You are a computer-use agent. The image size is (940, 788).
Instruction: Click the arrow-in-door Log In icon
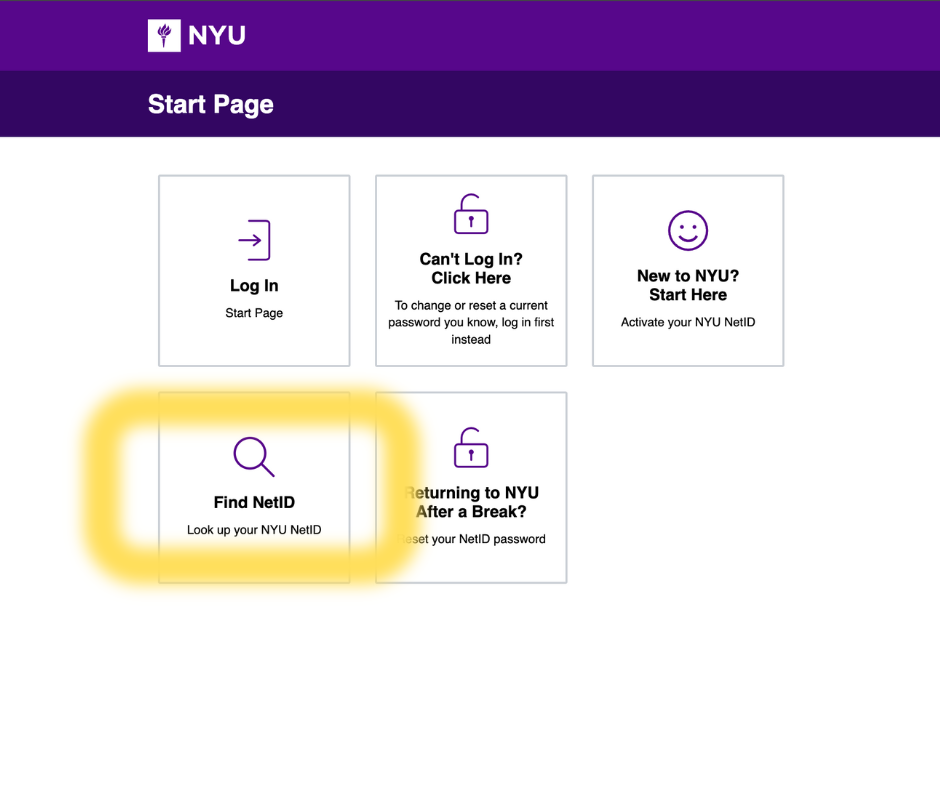coord(254,240)
